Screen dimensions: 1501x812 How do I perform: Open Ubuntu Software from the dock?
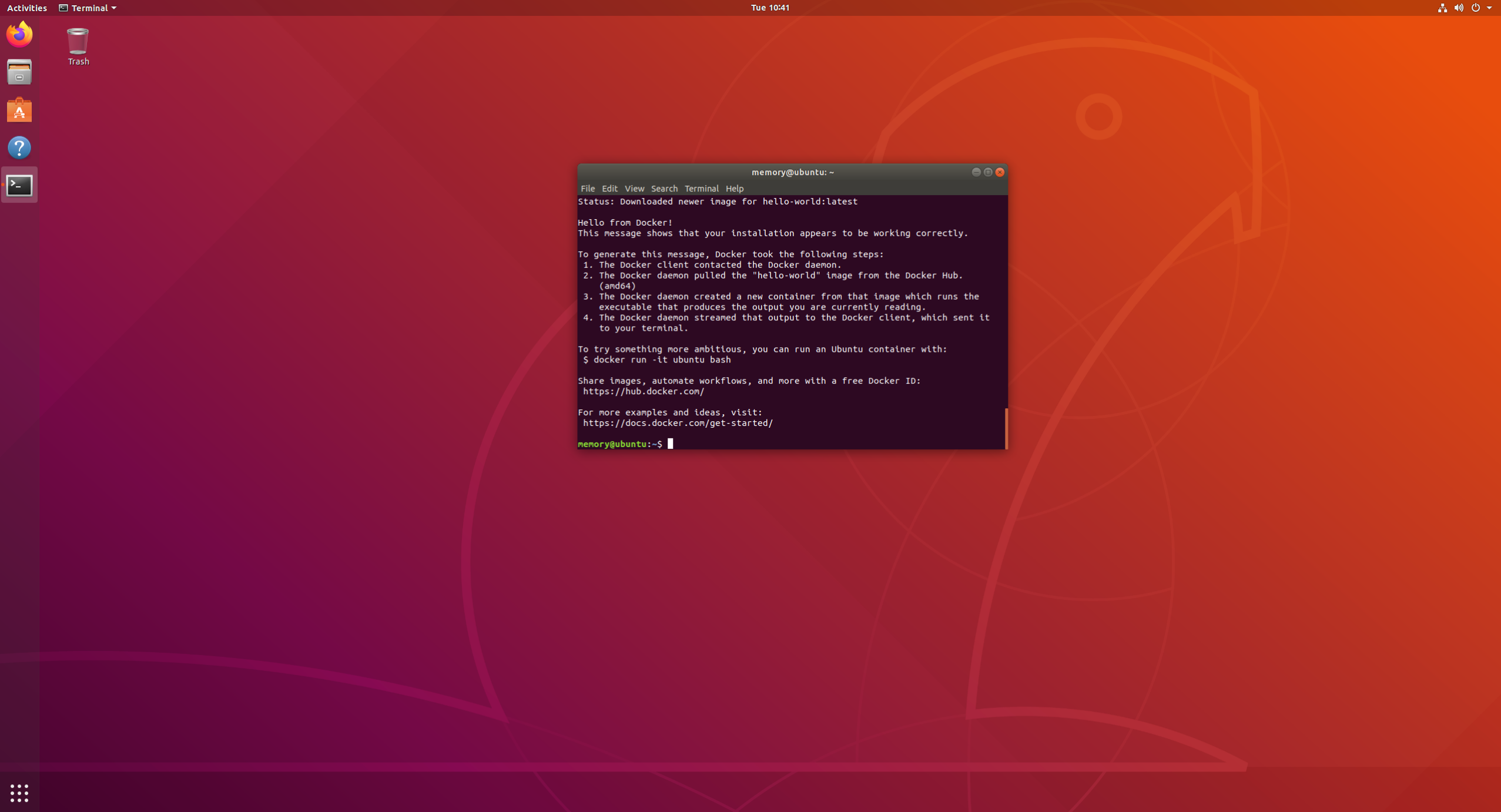19,110
